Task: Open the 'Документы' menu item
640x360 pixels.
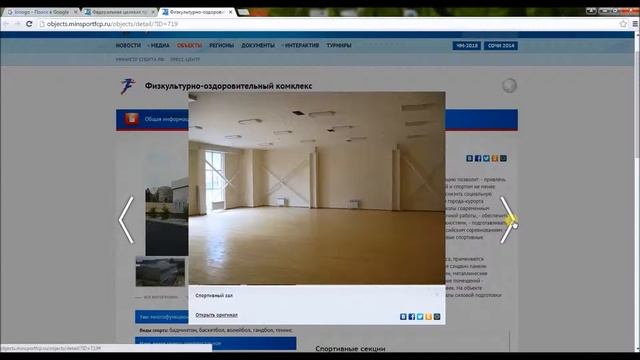Action: [258, 45]
